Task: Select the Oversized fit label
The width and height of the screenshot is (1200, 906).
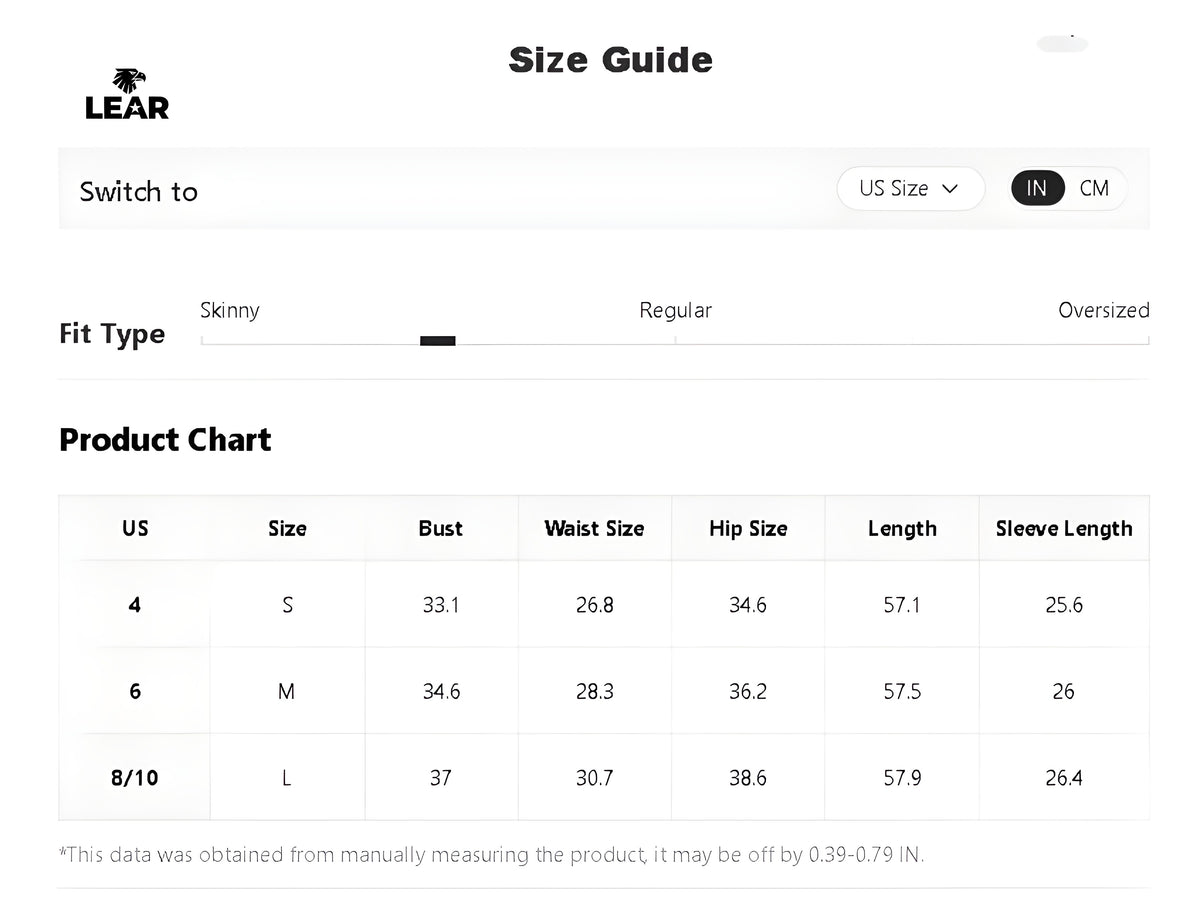Action: point(1104,310)
